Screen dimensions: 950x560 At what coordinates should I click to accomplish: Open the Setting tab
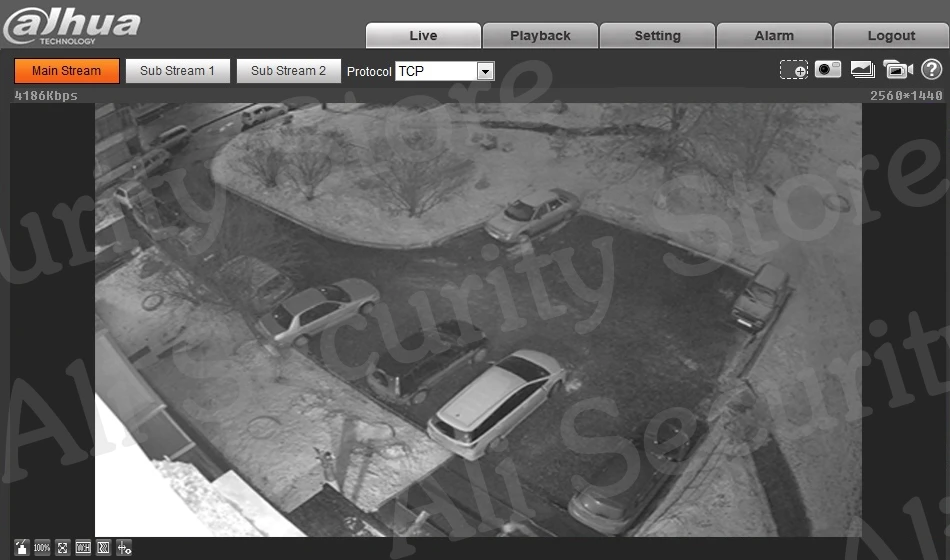657,36
